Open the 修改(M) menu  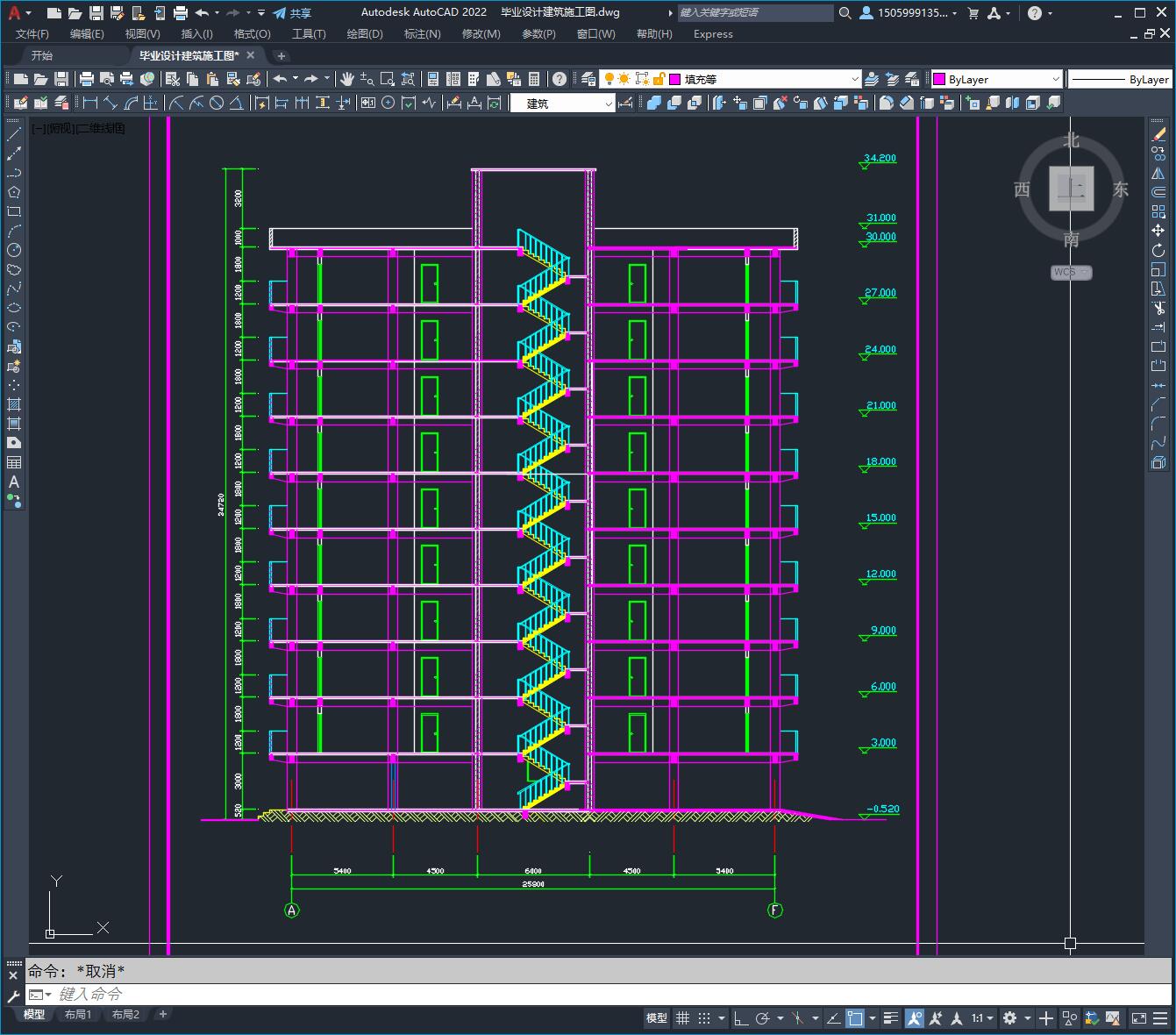tap(481, 34)
